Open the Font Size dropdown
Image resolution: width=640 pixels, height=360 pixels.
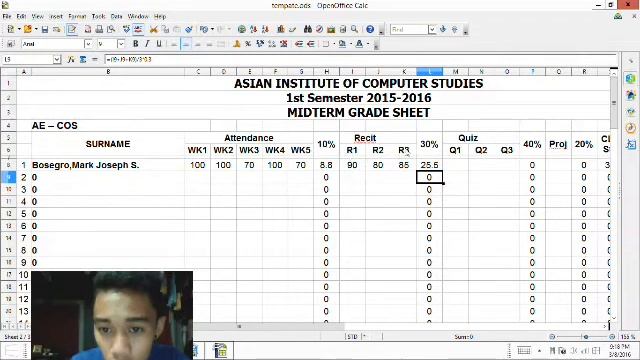(121, 44)
